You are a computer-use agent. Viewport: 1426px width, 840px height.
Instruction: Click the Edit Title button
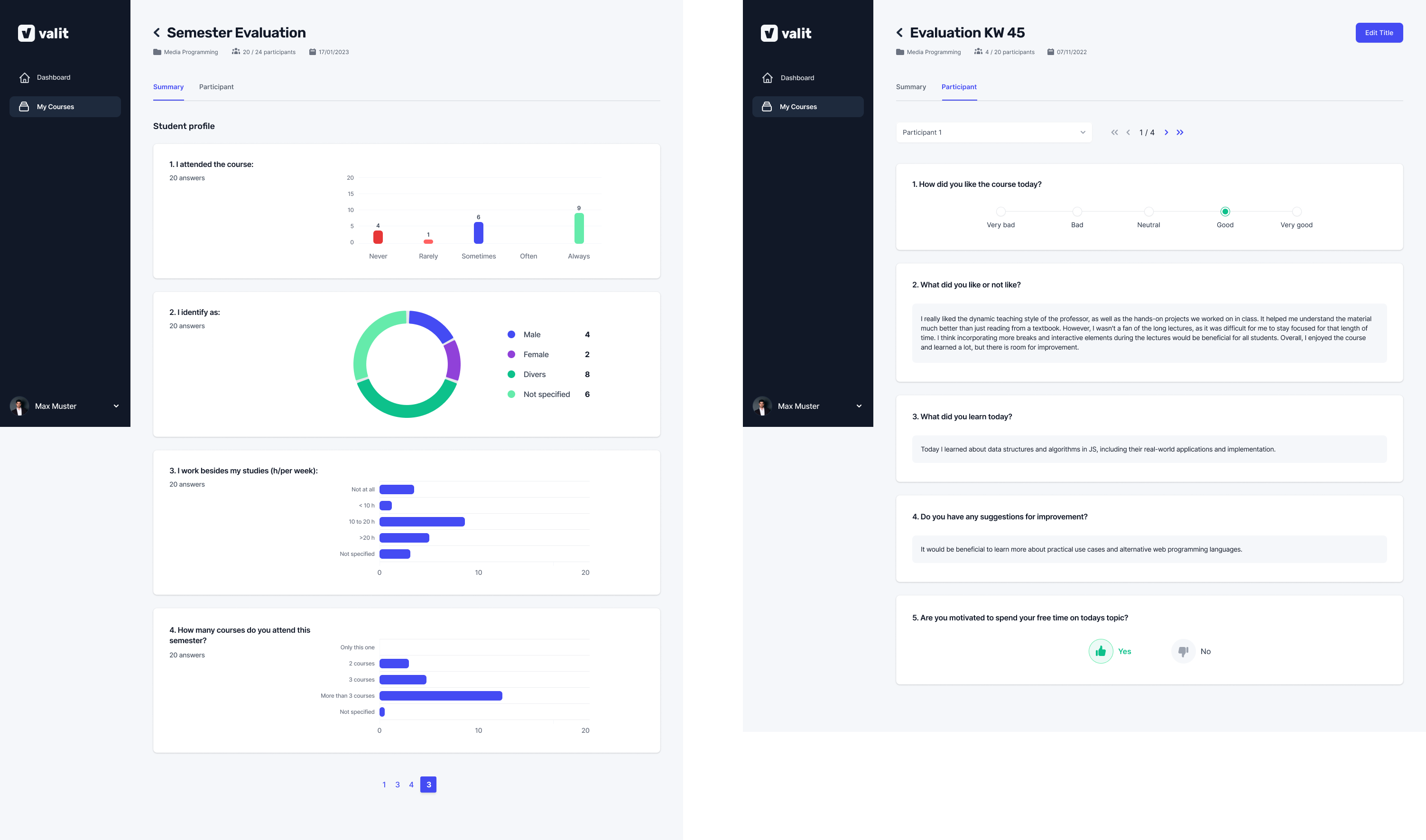point(1378,32)
